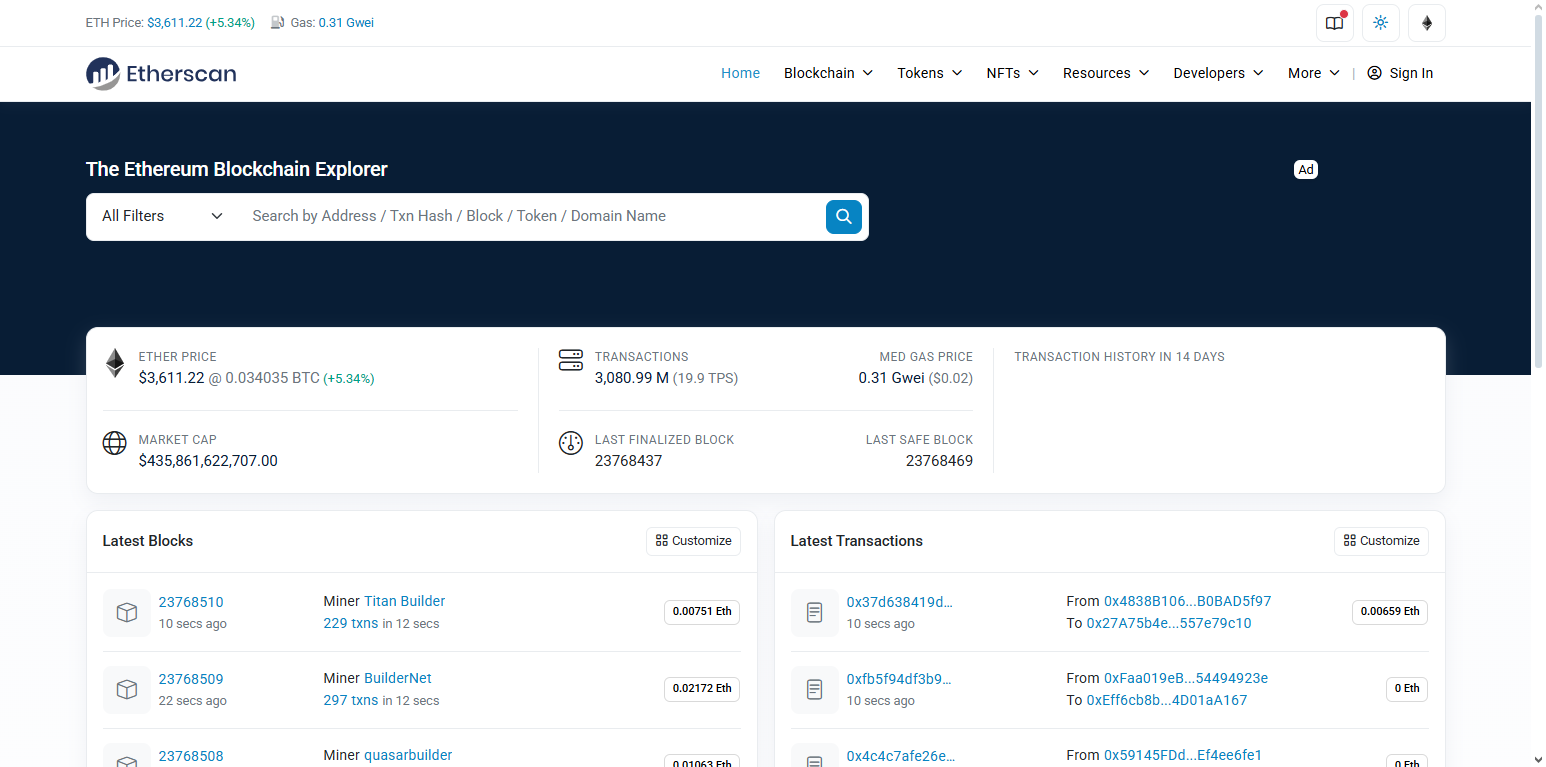Click Sign In
The image size is (1546, 767).
1400,73
